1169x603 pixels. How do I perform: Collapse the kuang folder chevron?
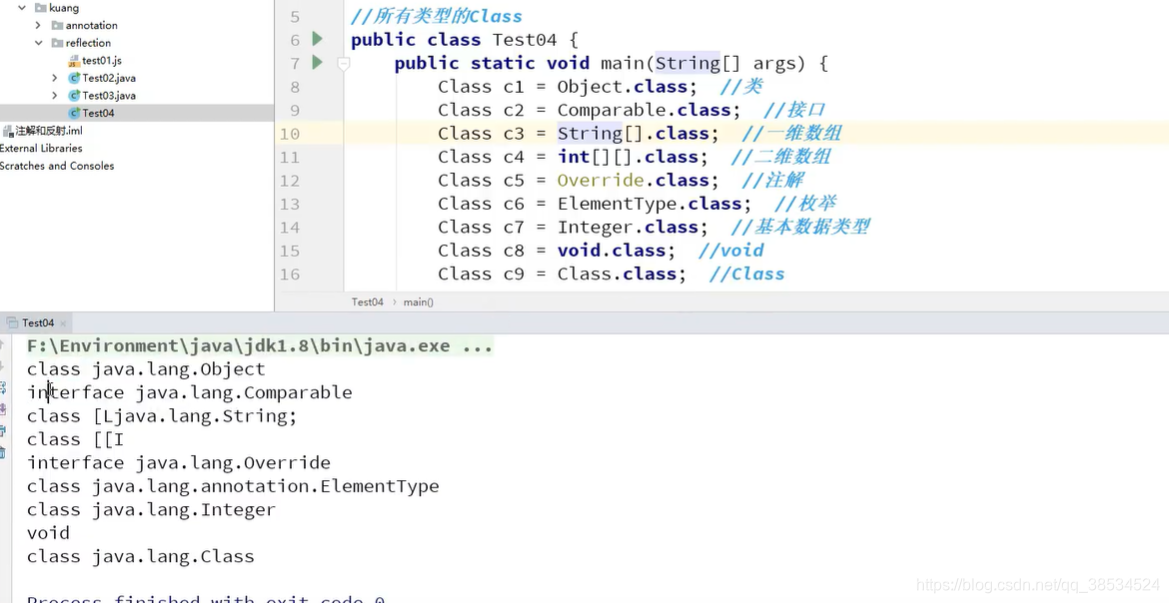22,7
